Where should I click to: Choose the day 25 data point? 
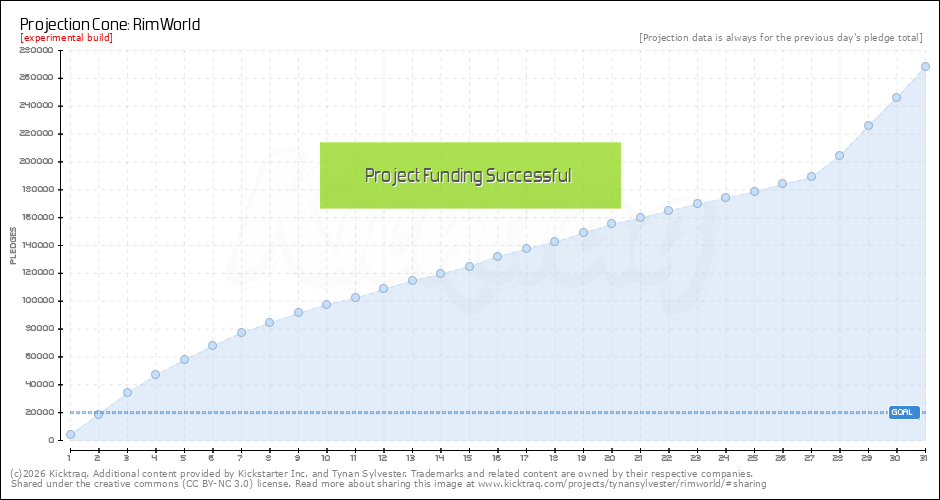click(754, 191)
